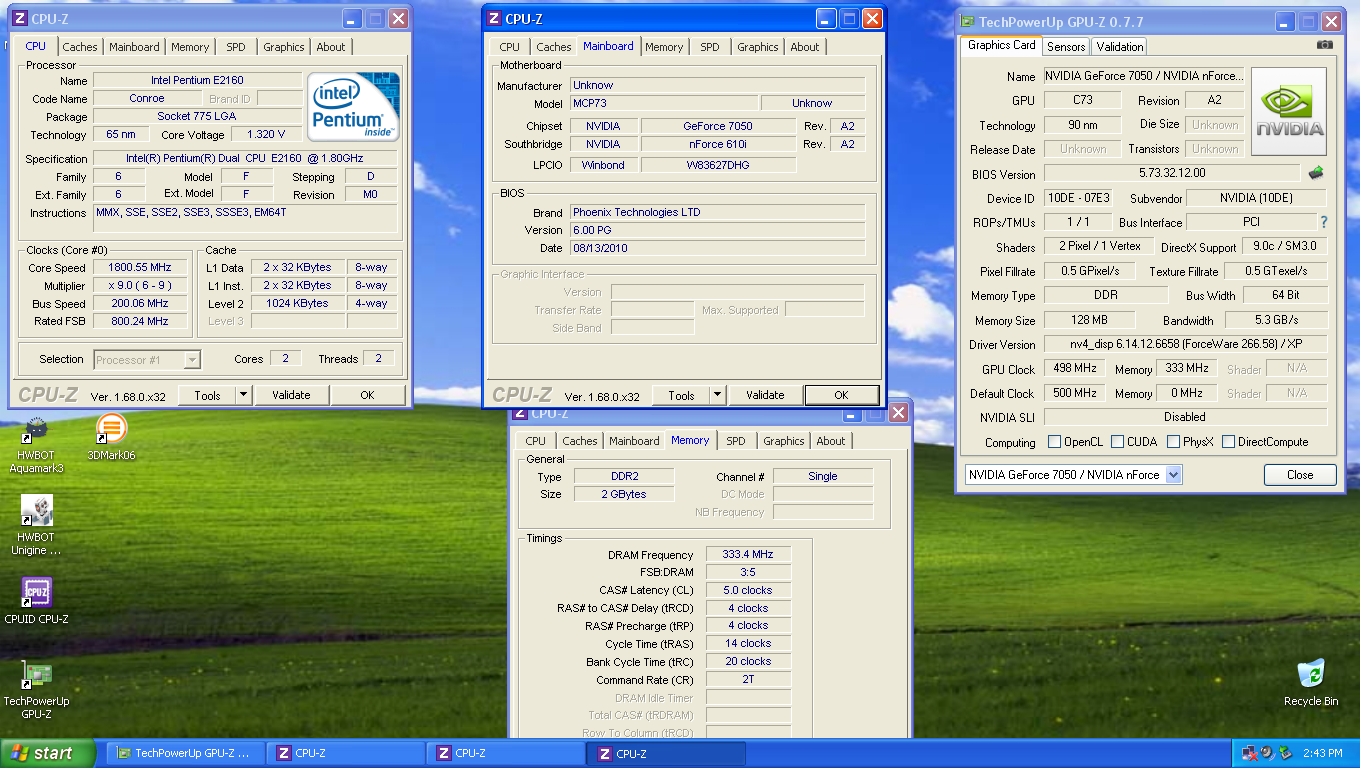This screenshot has width=1360, height=768.
Task: Click the Z icon in the Mainboard window title bar
Action: (x=494, y=18)
